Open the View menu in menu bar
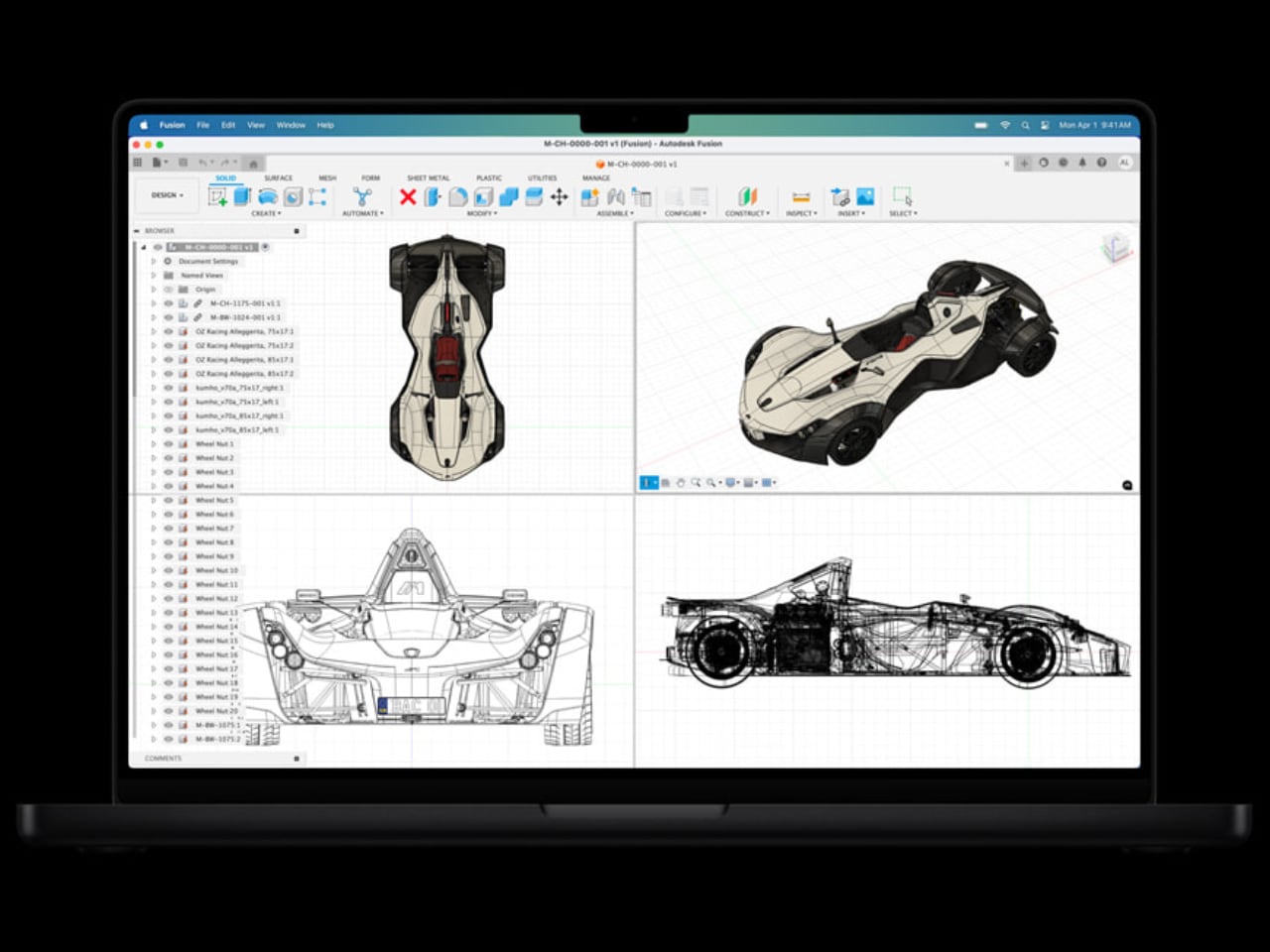 click(x=256, y=125)
